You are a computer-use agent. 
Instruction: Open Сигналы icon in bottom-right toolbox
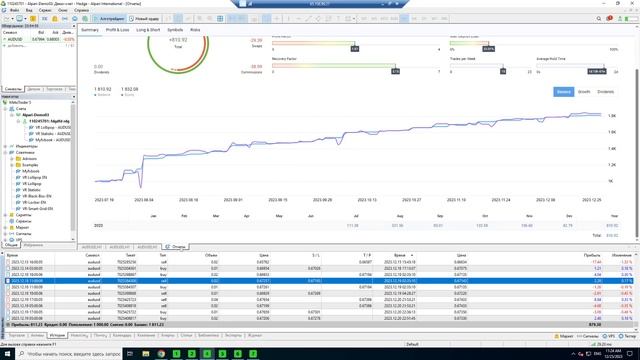click(x=579, y=336)
